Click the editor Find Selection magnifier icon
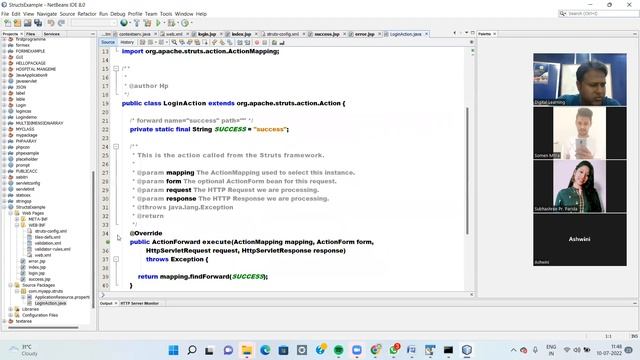Image resolution: width=640 pixels, height=360 pixels. [x=174, y=42]
